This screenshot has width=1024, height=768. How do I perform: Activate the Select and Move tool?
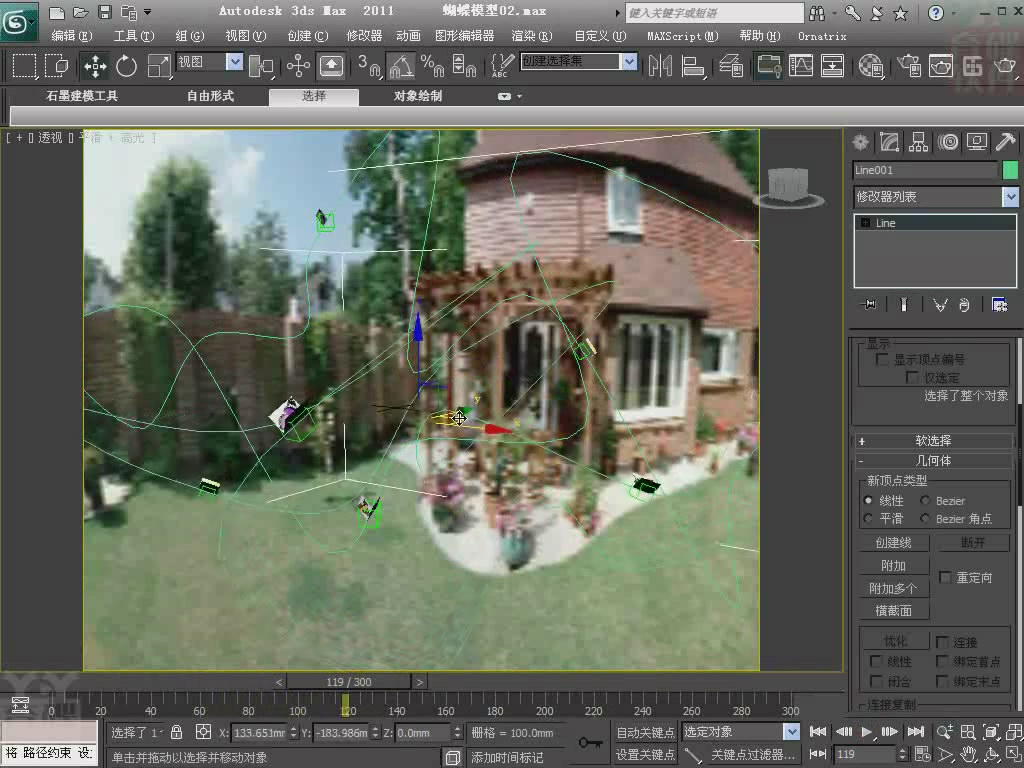[95, 65]
